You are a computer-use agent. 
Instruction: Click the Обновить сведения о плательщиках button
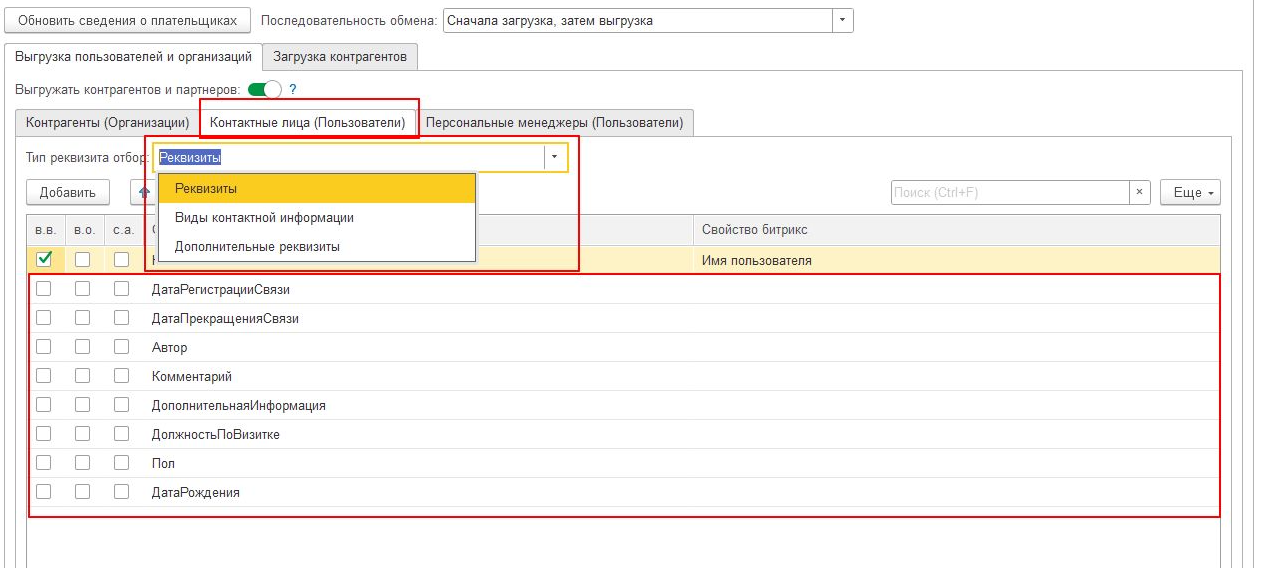[127, 20]
